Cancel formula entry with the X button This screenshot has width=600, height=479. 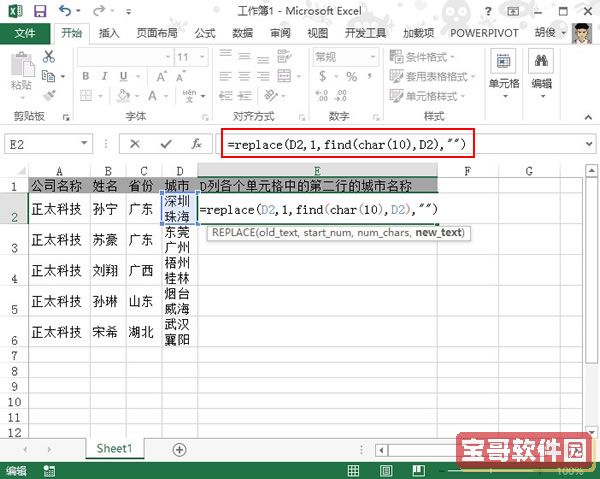[135, 144]
